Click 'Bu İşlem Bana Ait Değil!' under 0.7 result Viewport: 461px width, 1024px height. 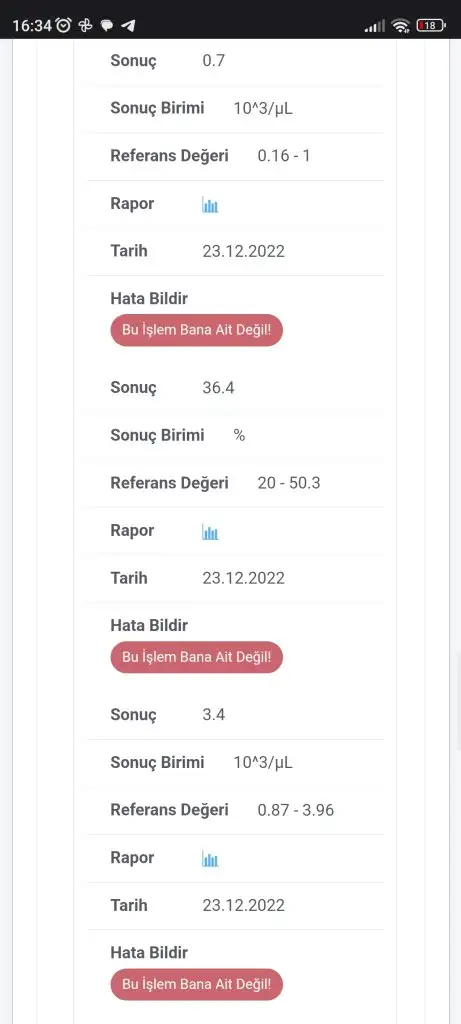pos(197,330)
